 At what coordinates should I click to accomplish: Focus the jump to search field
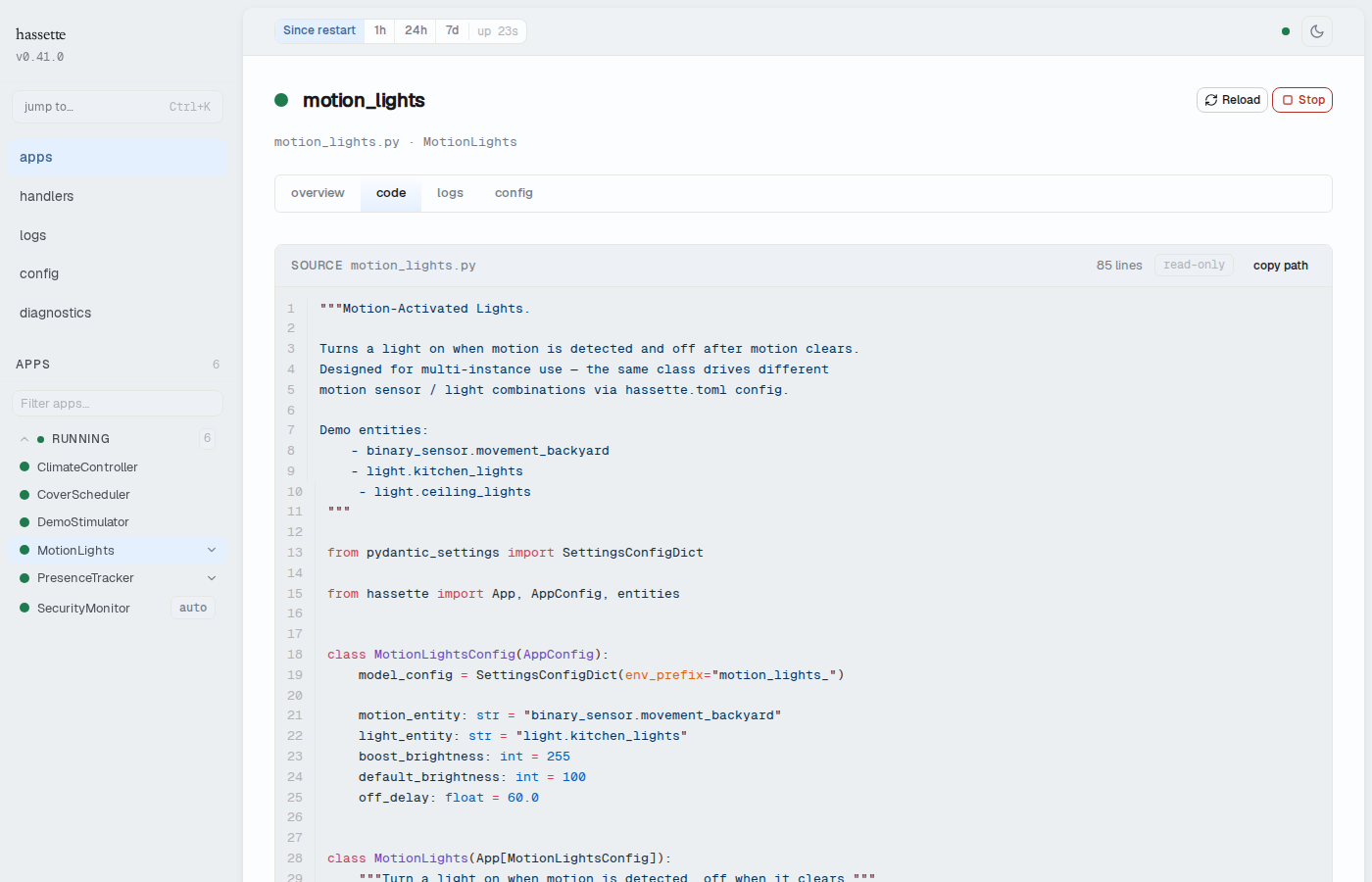[118, 107]
